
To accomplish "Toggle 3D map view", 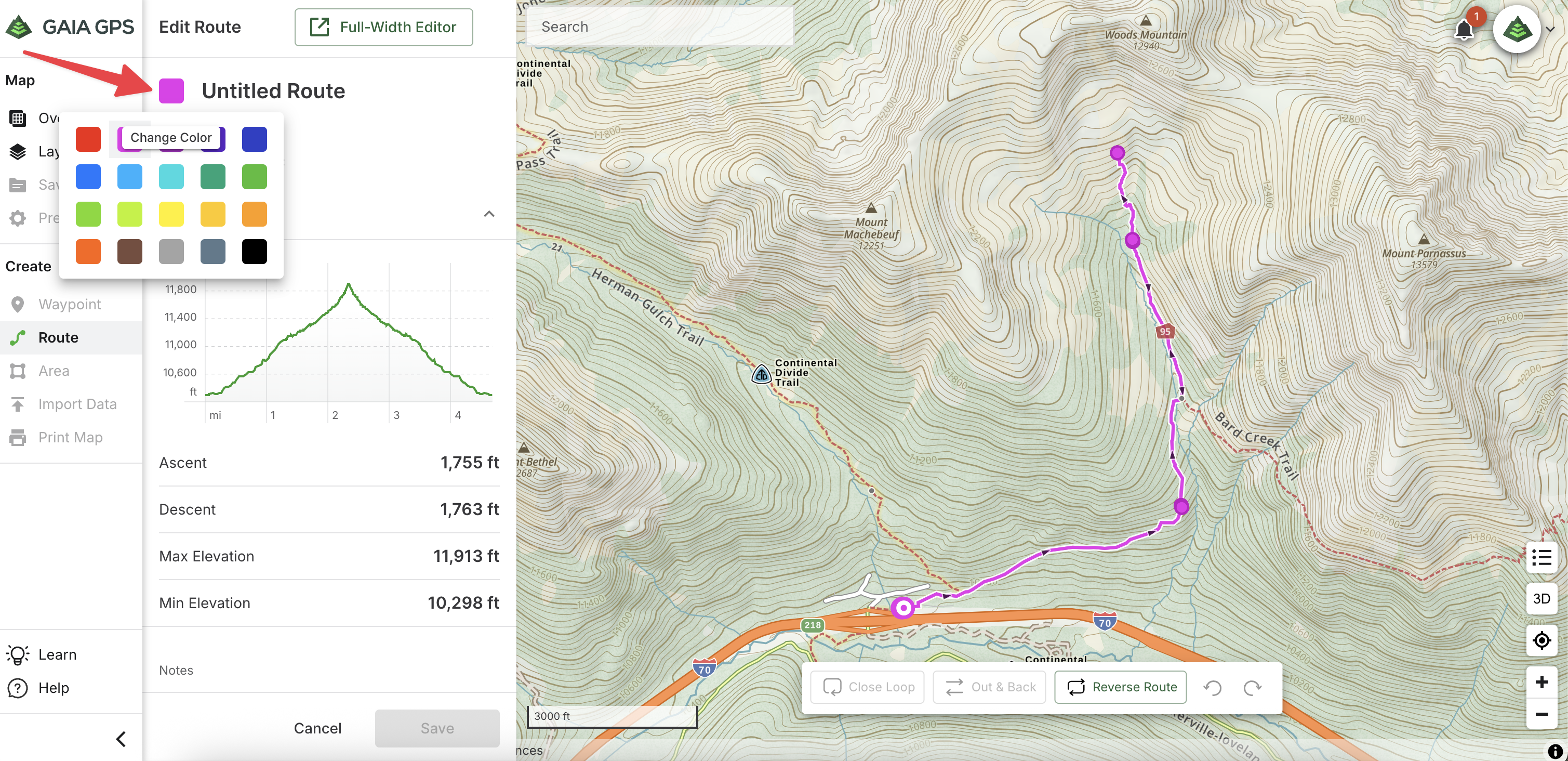I will [1541, 599].
